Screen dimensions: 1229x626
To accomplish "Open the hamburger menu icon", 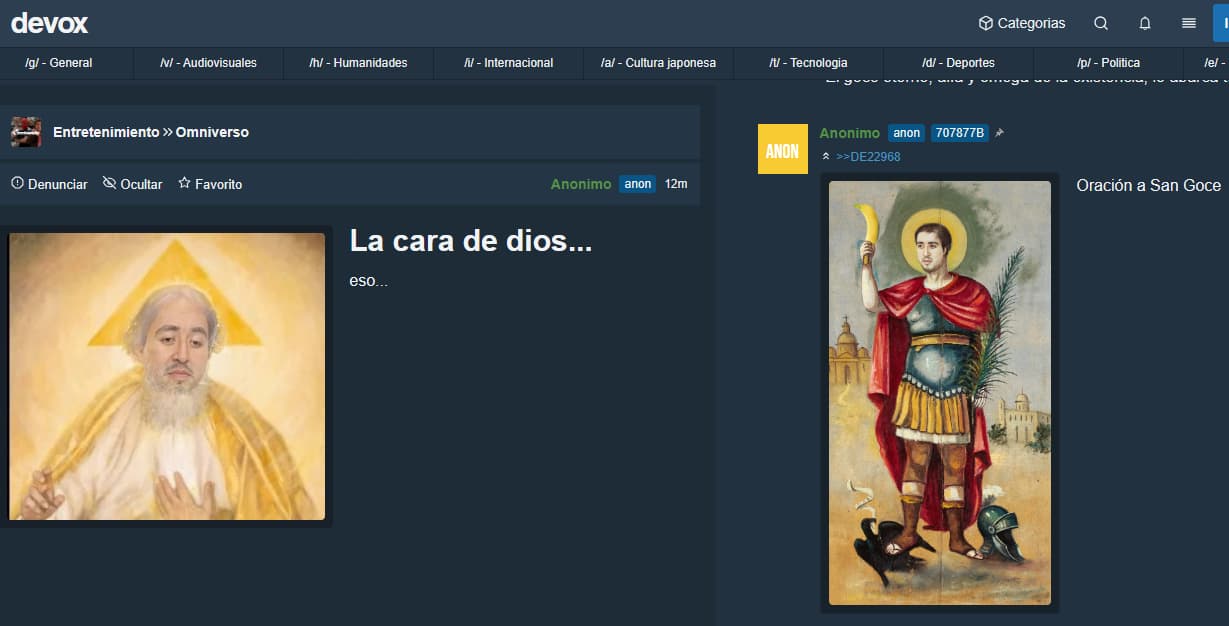I will (1189, 23).
